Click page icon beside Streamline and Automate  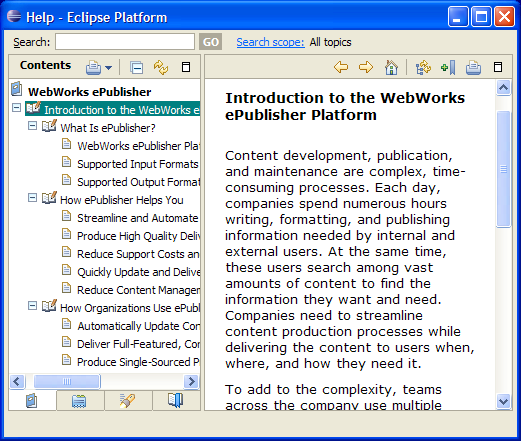pos(67,216)
